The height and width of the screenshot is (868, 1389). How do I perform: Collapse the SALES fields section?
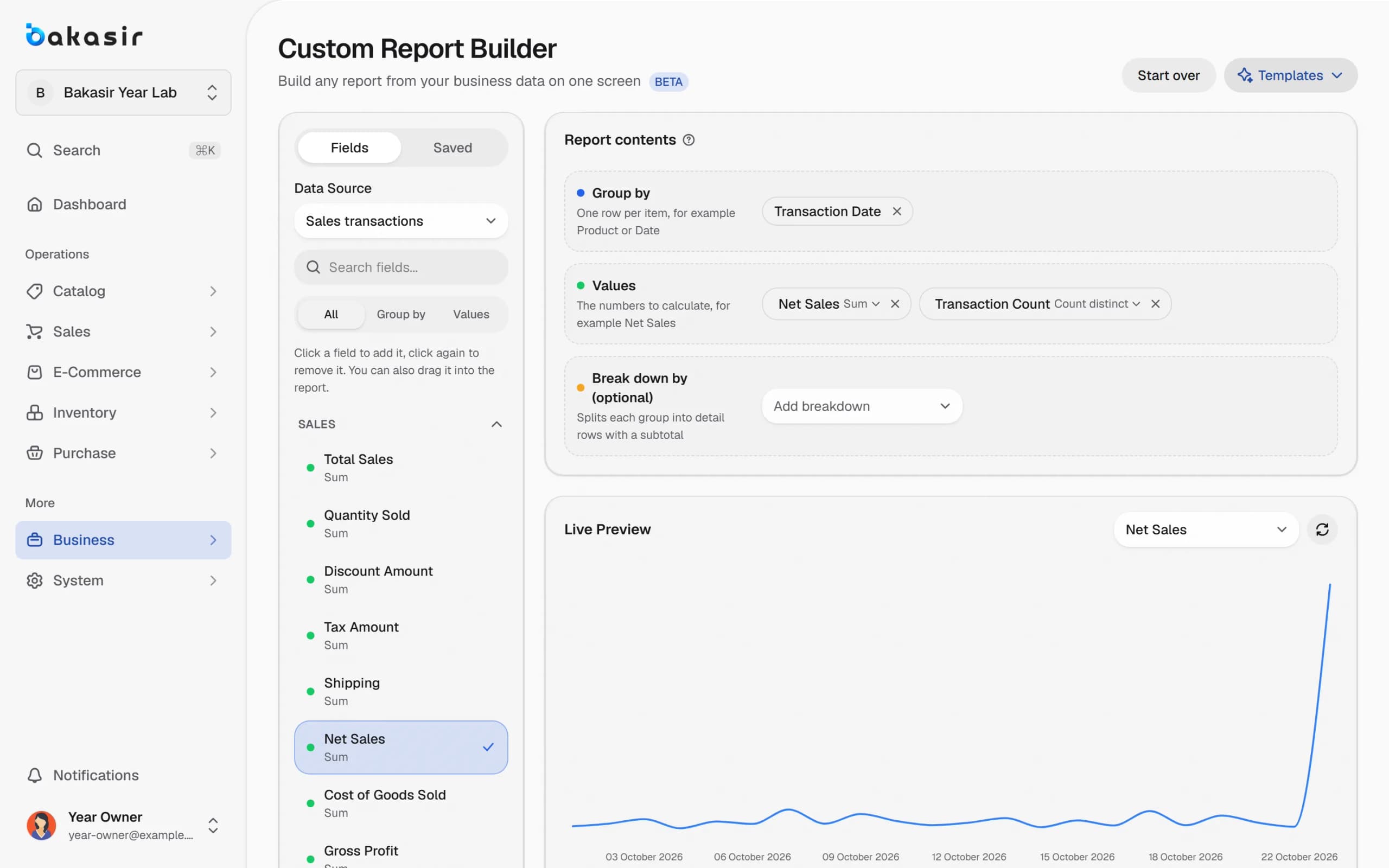tap(496, 424)
